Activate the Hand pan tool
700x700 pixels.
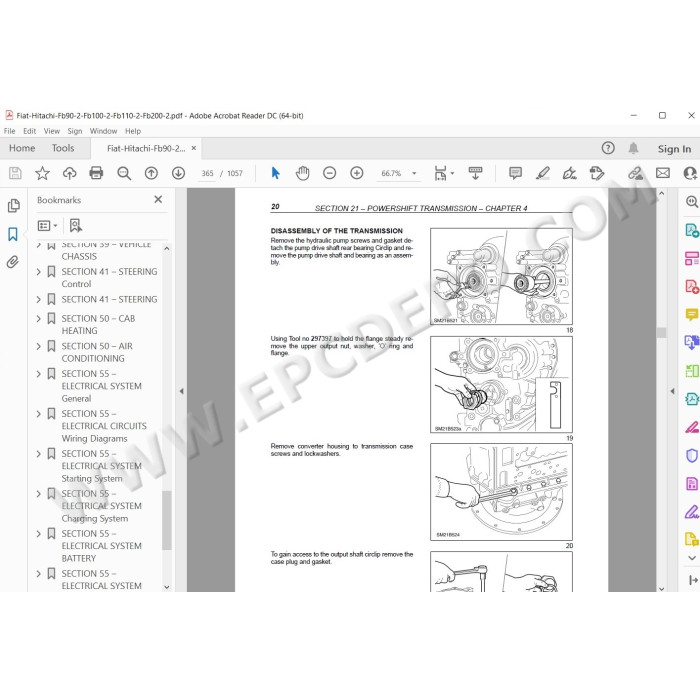point(302,173)
